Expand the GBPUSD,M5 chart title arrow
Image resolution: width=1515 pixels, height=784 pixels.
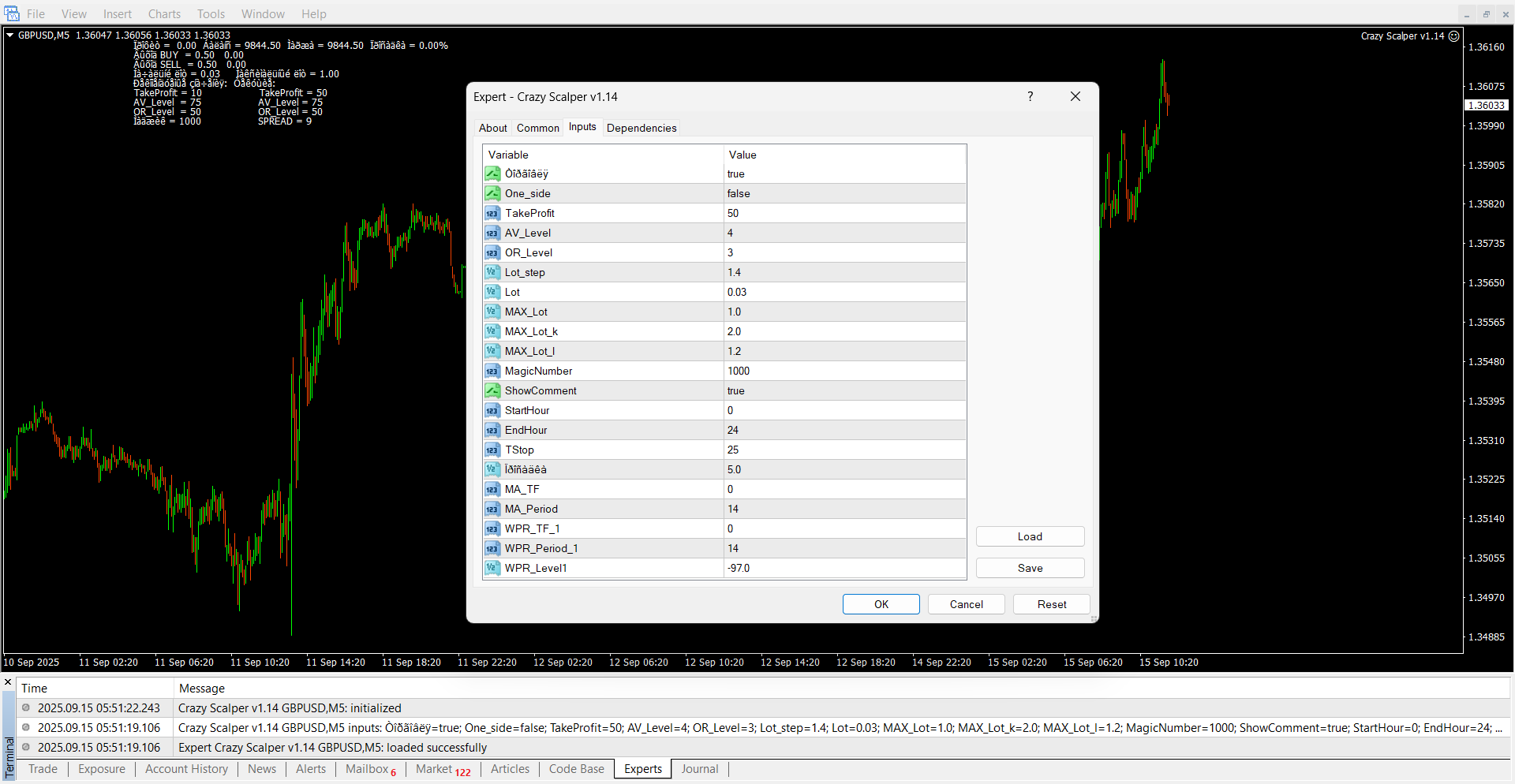click(10, 35)
